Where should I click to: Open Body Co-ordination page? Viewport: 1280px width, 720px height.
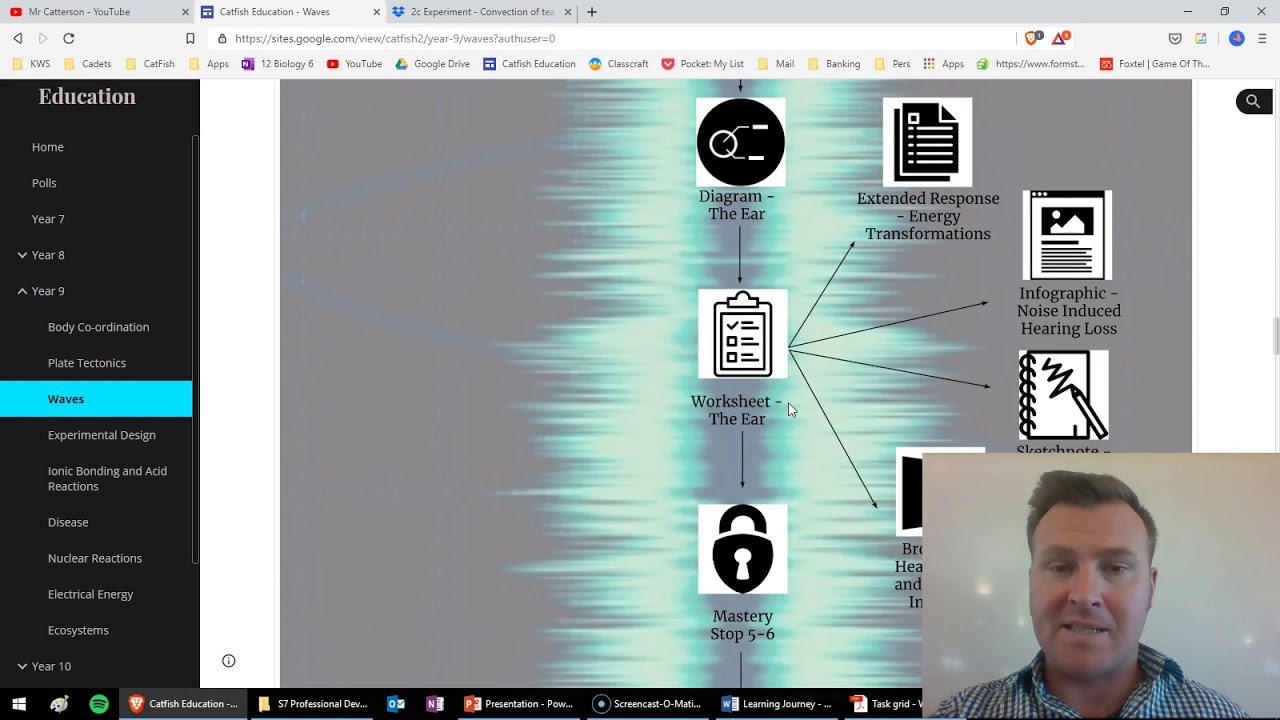98,327
